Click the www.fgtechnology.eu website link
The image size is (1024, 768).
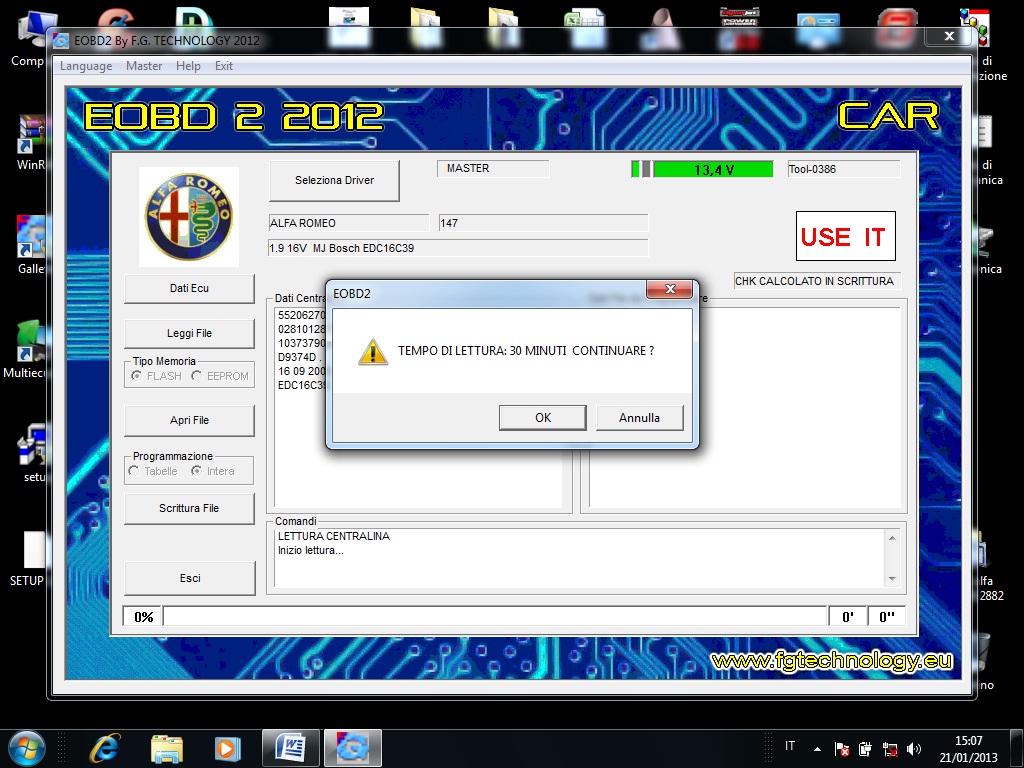(x=832, y=661)
